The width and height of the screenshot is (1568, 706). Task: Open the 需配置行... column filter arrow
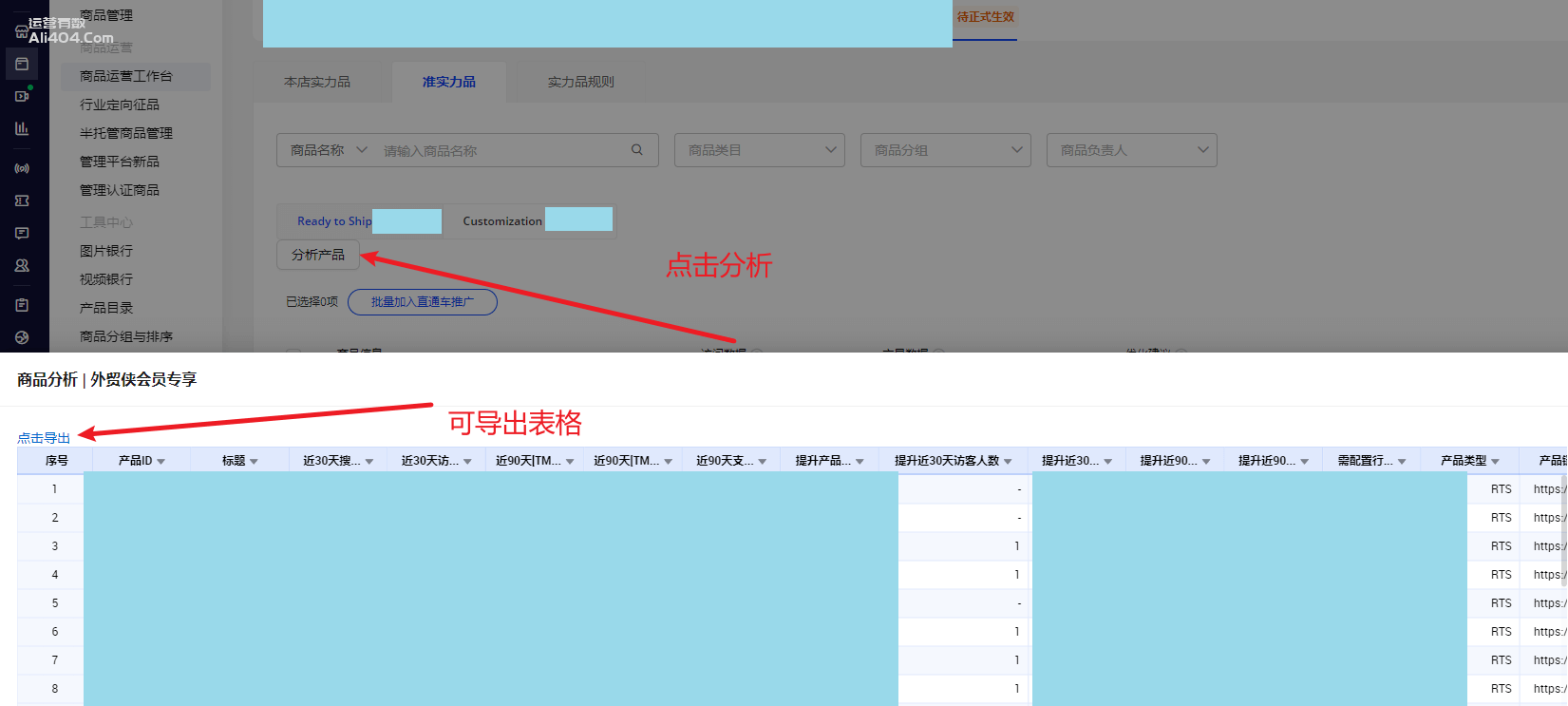pos(1402,461)
